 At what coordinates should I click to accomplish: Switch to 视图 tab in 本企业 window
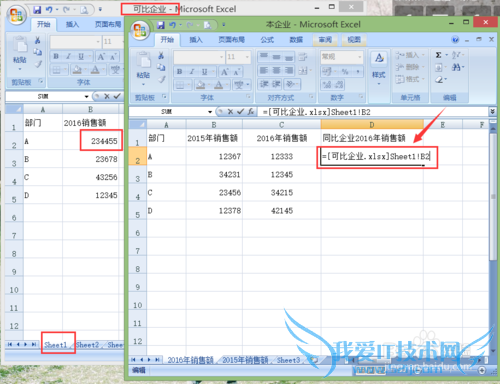(354, 40)
